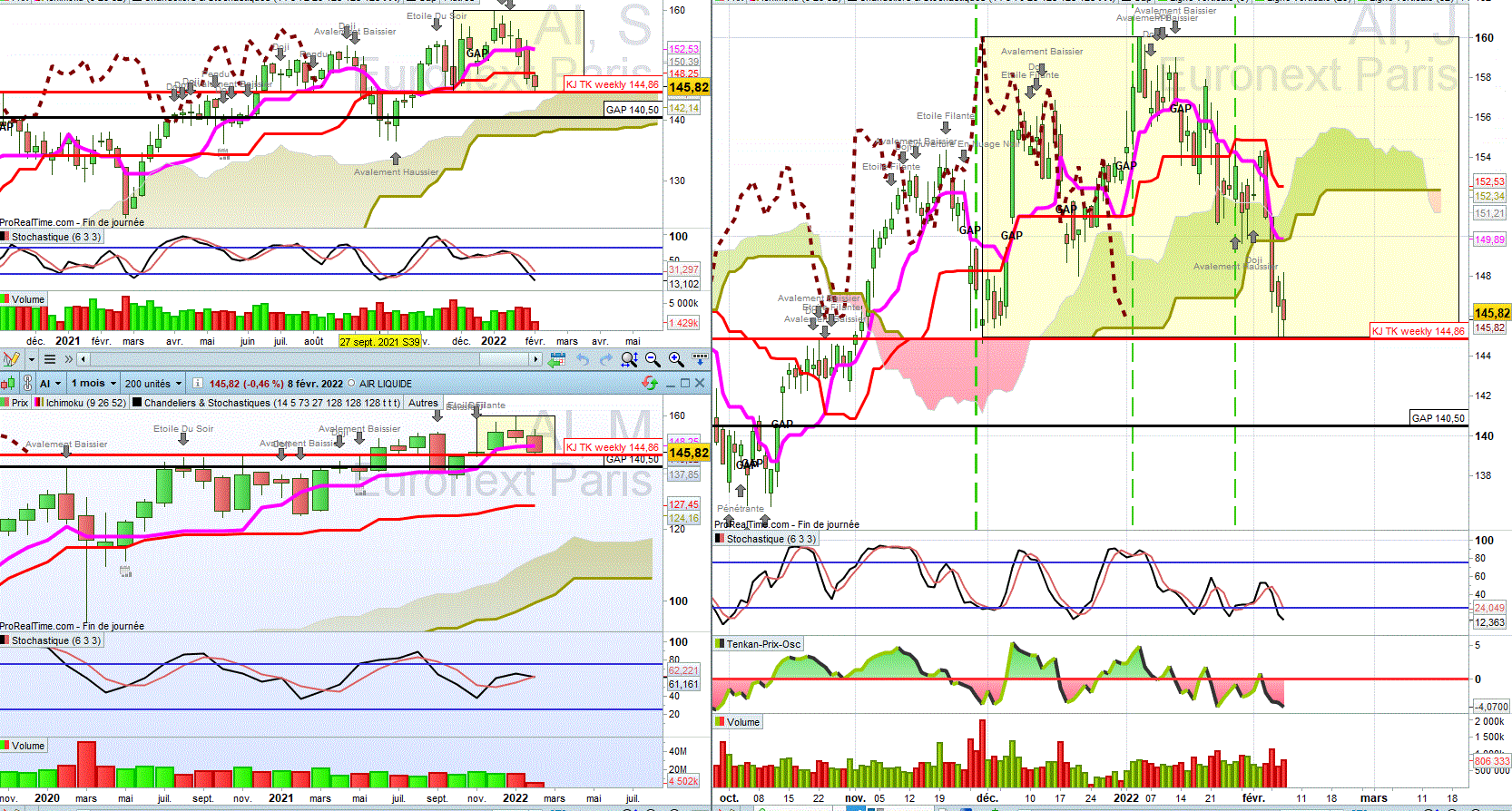Screen dimensions: 1512x811
Task: Click the horizontal scrollbar right arrow
Action: pyautogui.click(x=535, y=359)
